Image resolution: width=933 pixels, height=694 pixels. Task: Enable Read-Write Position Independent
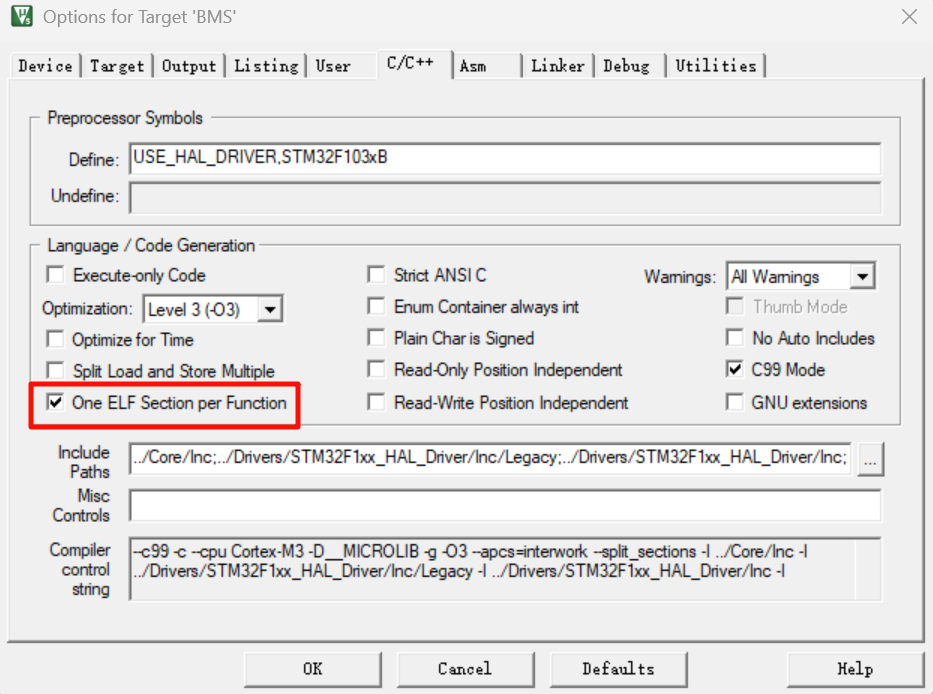tap(376, 402)
